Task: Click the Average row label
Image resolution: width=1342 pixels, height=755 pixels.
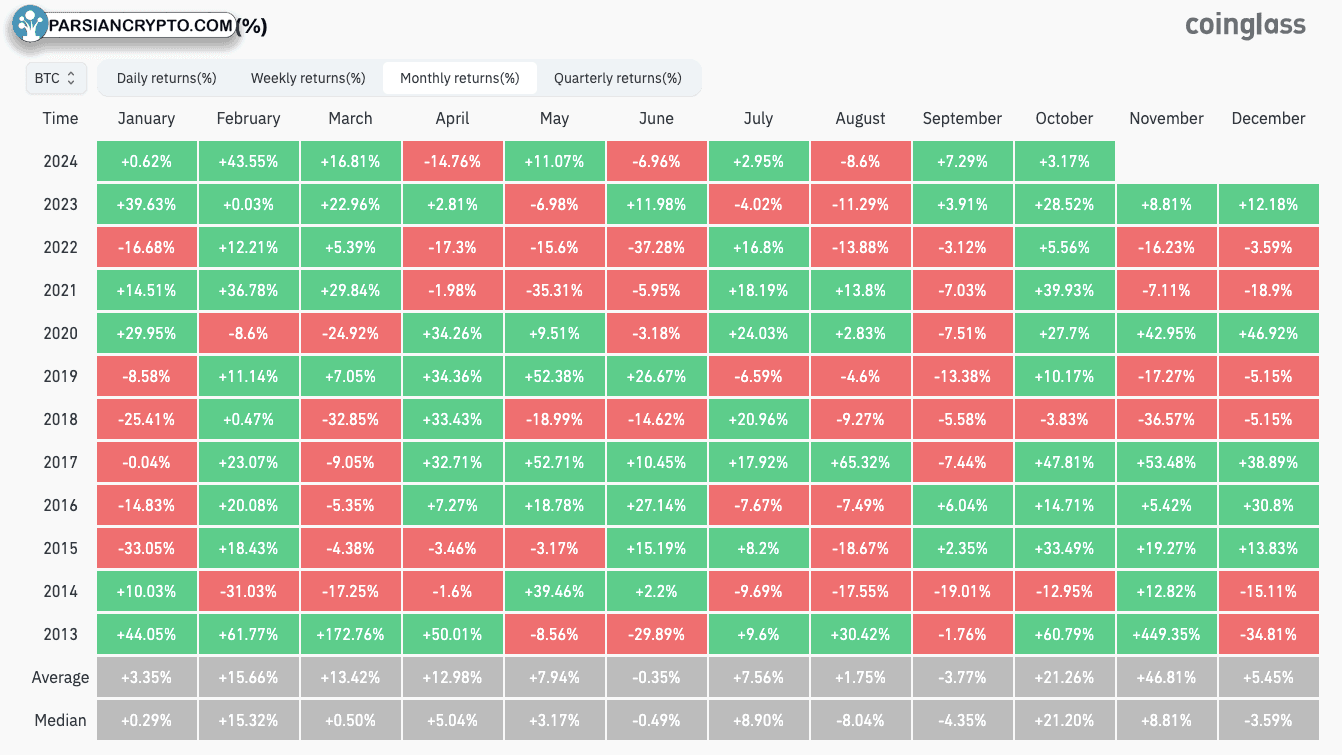Action: [60, 677]
